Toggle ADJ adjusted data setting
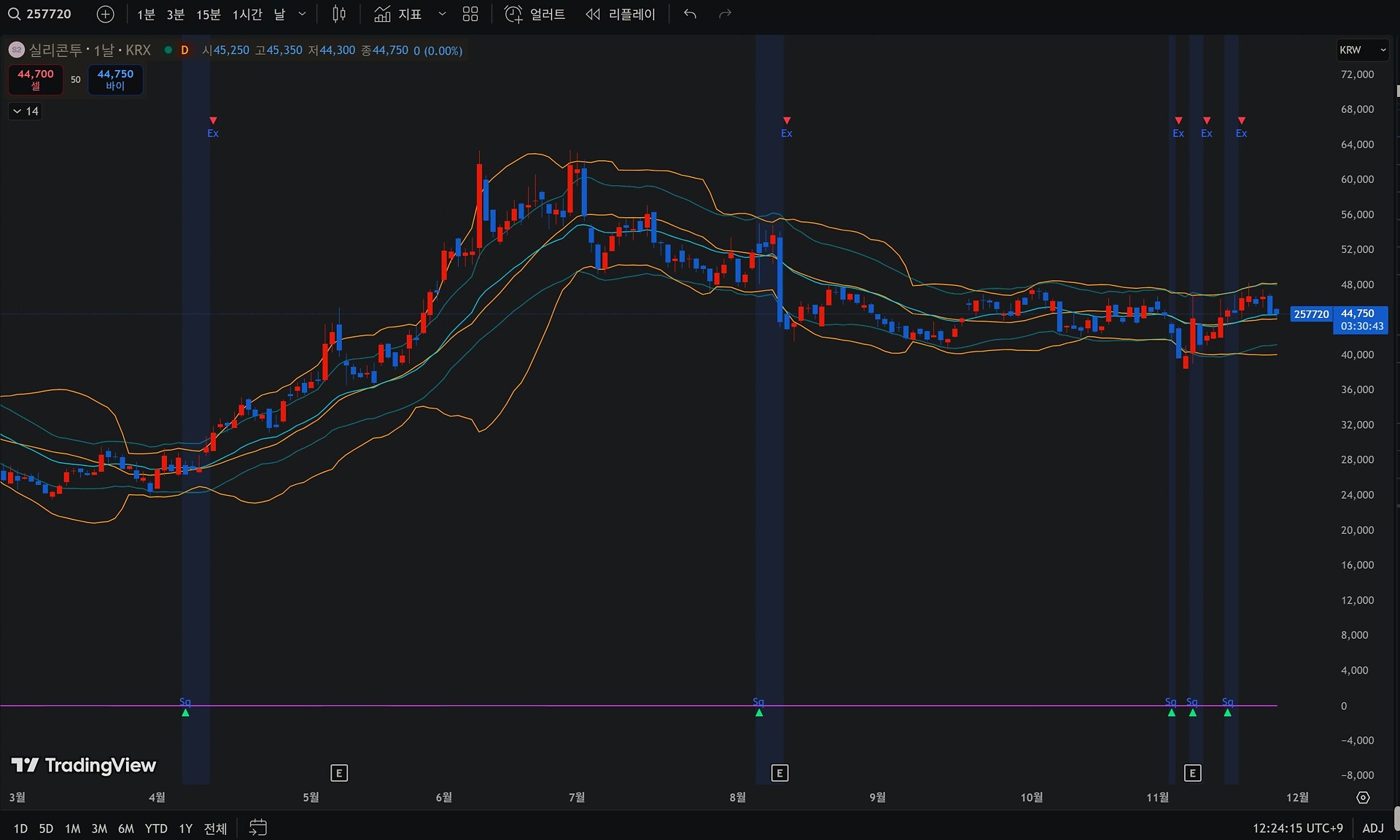This screenshot has width=1400, height=840. [x=1373, y=828]
